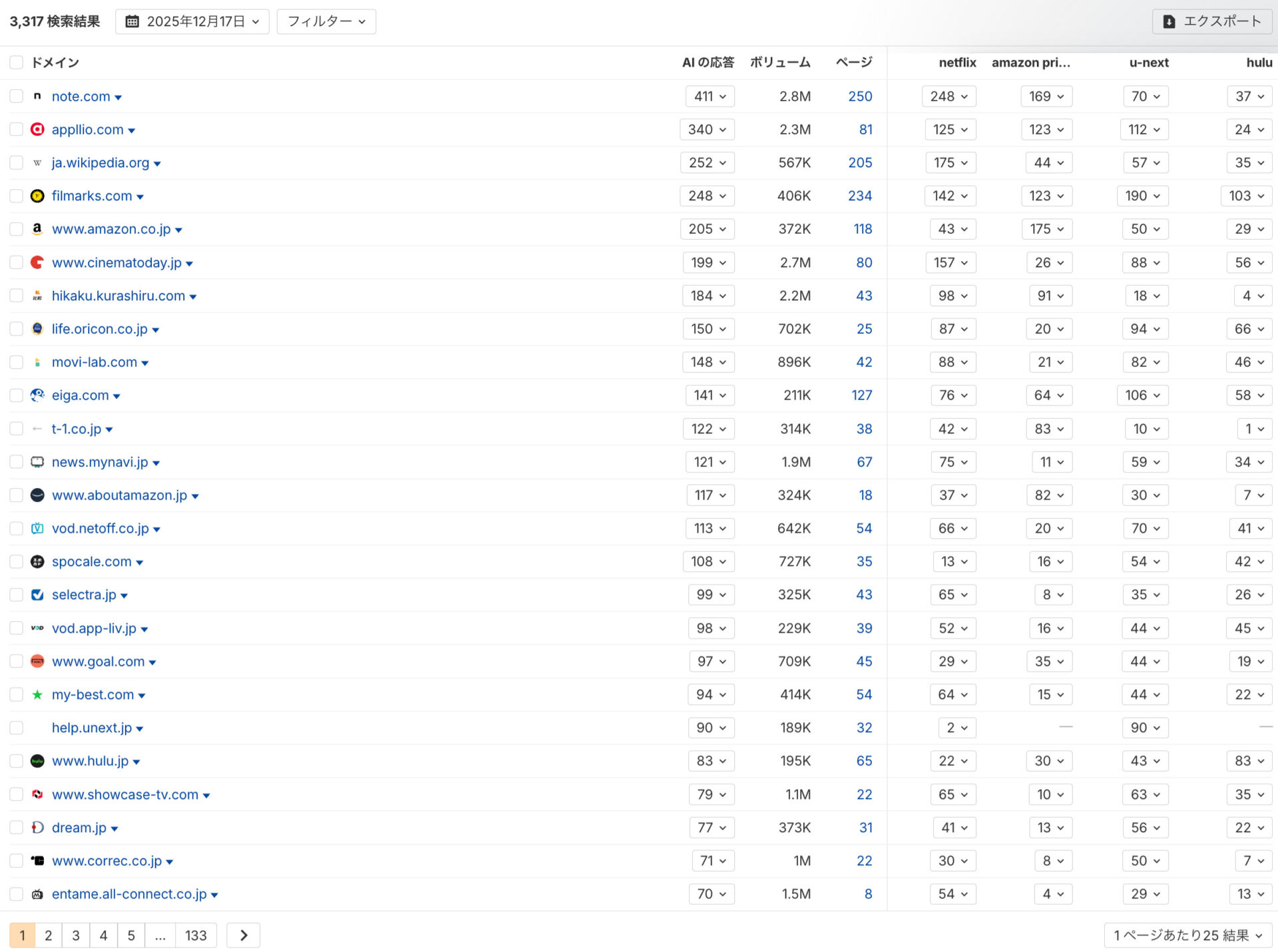1278x952 pixels.
Task: Expand the 411 AI応答 dropdown for note.com
Action: click(x=710, y=96)
